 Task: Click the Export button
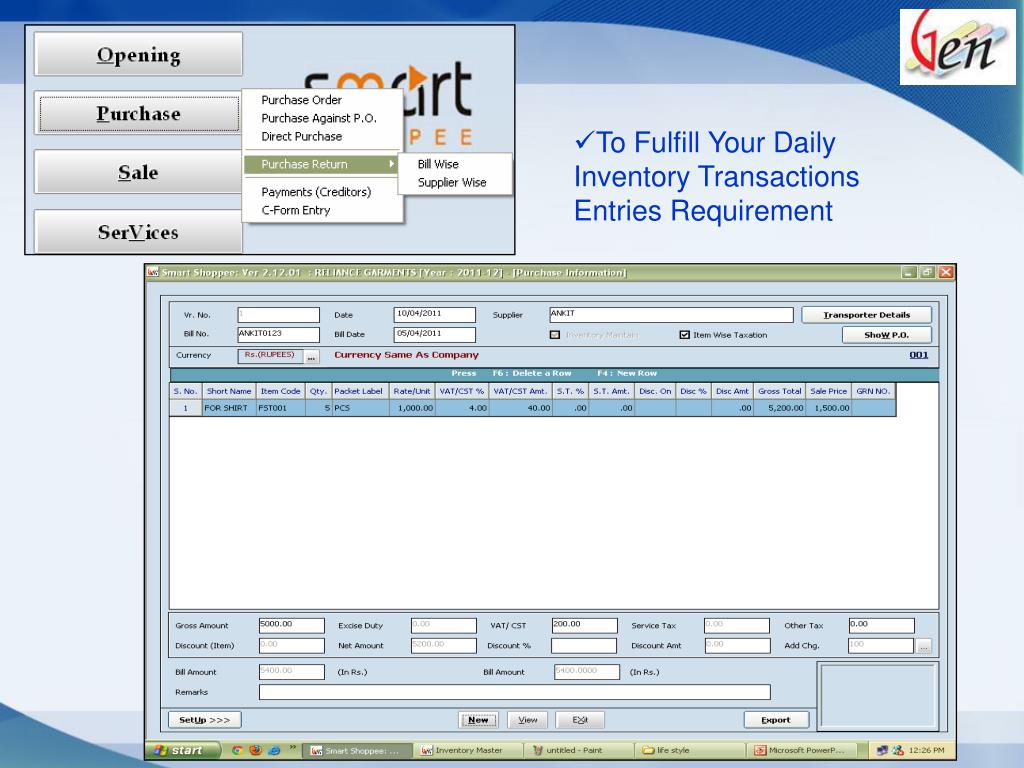[776, 720]
